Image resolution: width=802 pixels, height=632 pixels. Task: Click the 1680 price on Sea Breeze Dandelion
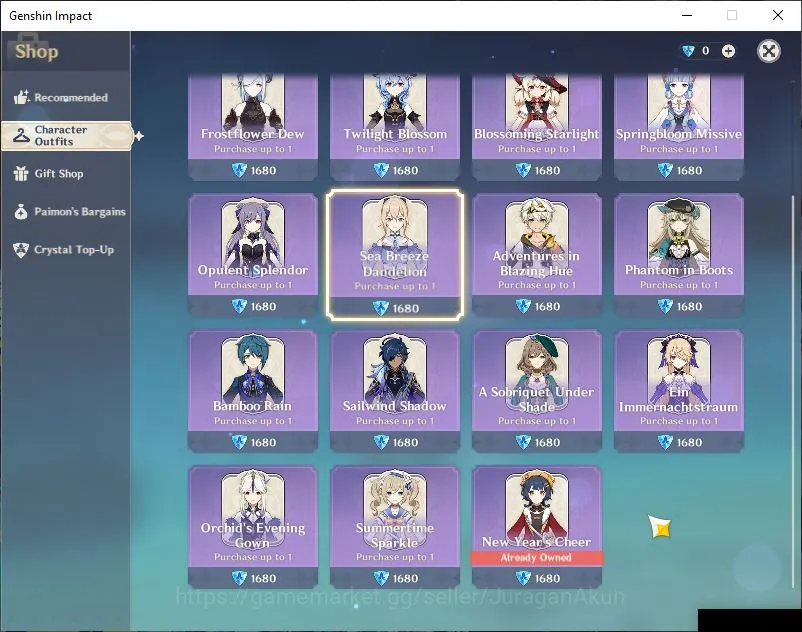tap(395, 308)
